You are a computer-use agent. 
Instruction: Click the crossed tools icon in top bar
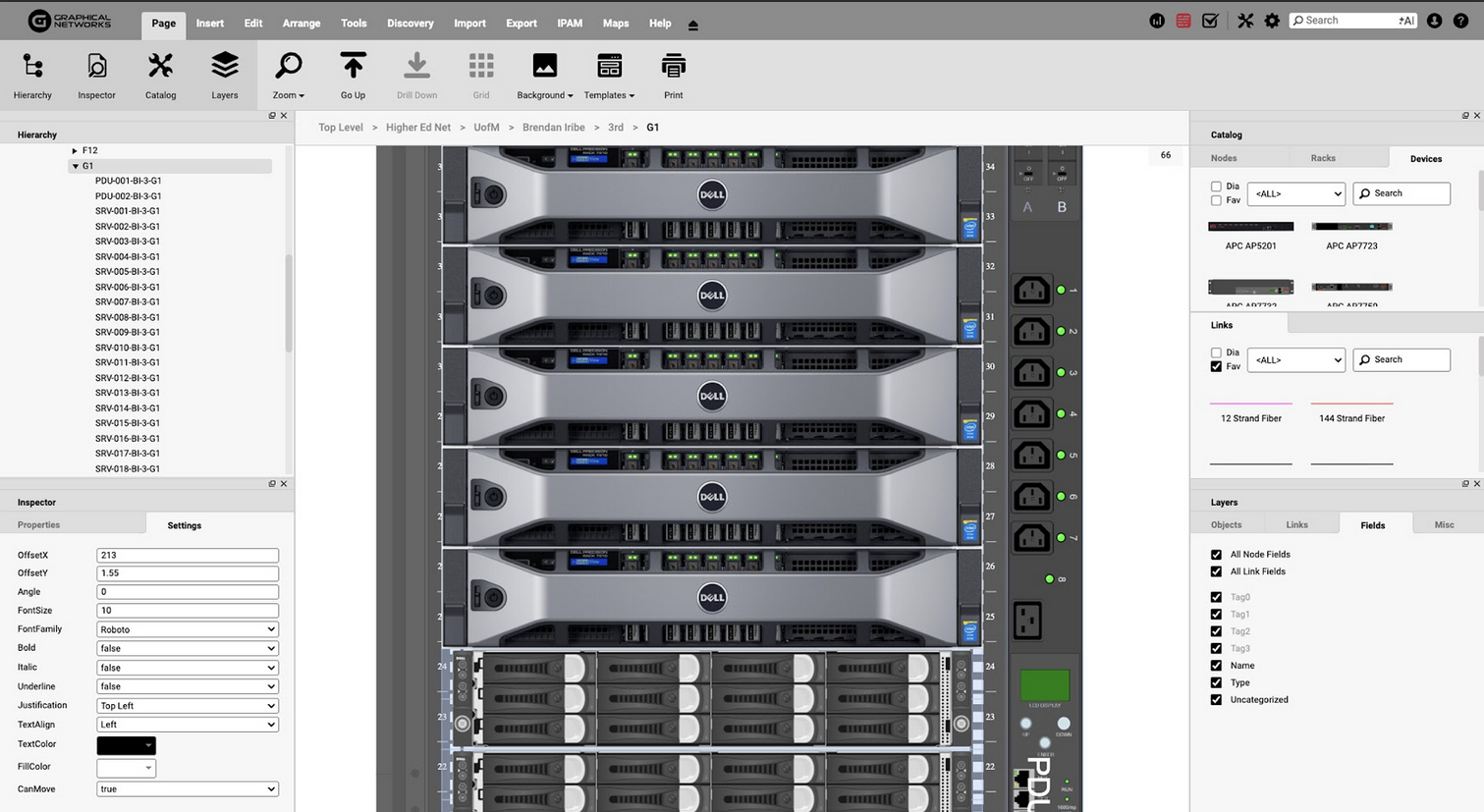pos(1245,21)
